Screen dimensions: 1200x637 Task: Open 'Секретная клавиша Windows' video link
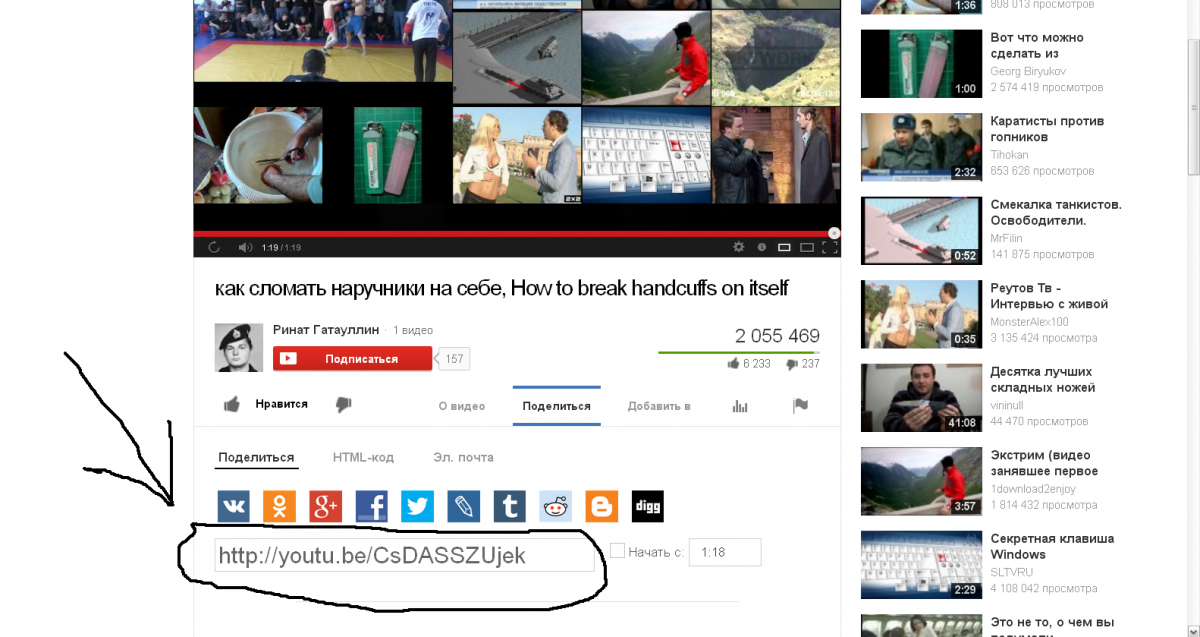(1052, 546)
